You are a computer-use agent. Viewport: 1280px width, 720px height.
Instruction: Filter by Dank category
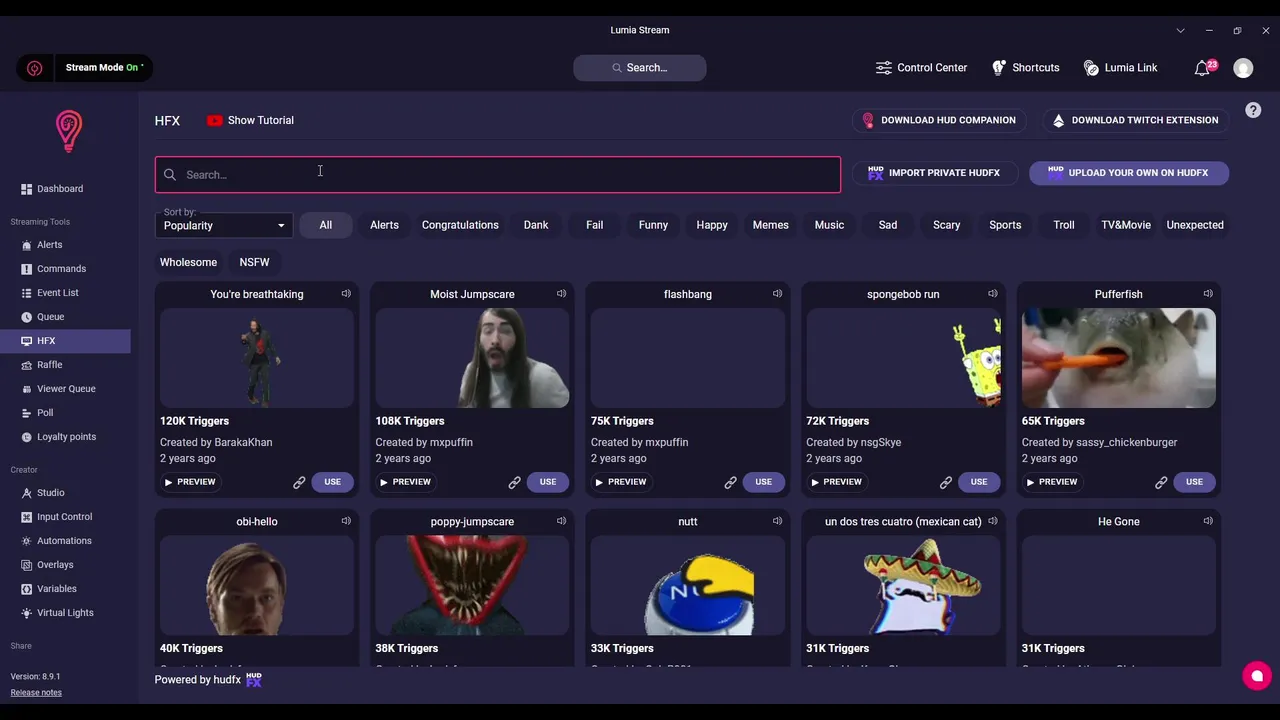(x=536, y=225)
